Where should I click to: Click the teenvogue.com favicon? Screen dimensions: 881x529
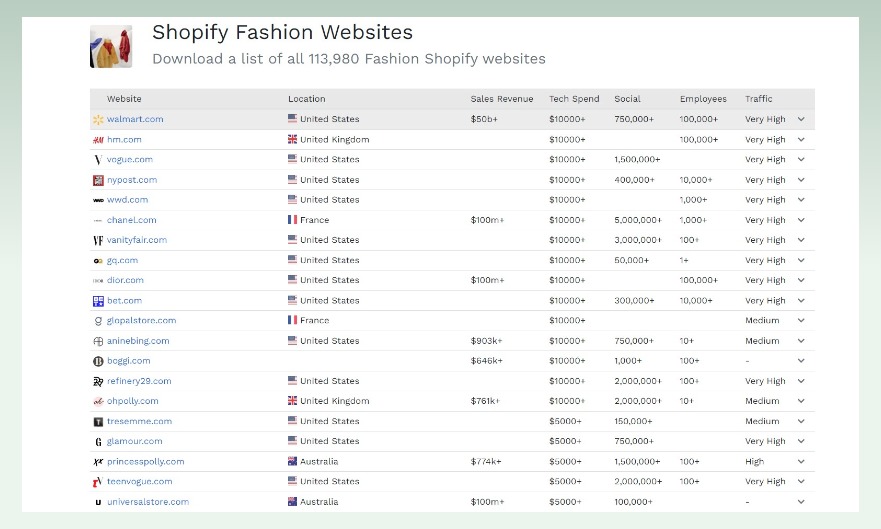pos(98,482)
